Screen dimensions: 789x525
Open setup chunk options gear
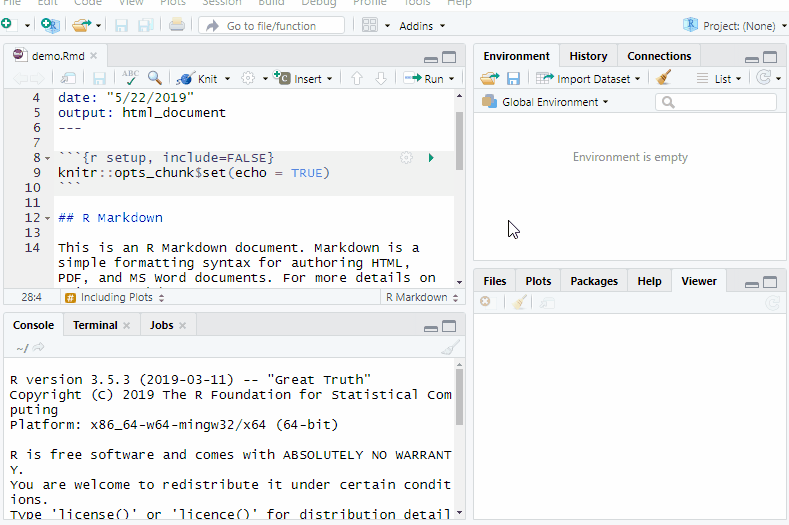point(406,158)
